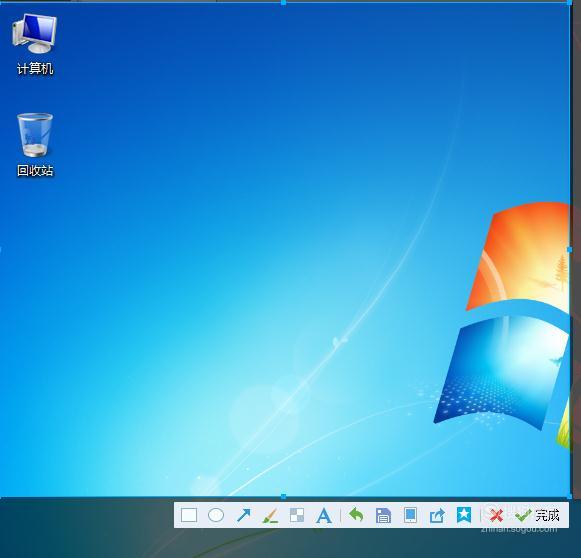Click the right middle selection resize handle
Image resolution: width=581 pixels, height=558 pixels.
(570, 250)
